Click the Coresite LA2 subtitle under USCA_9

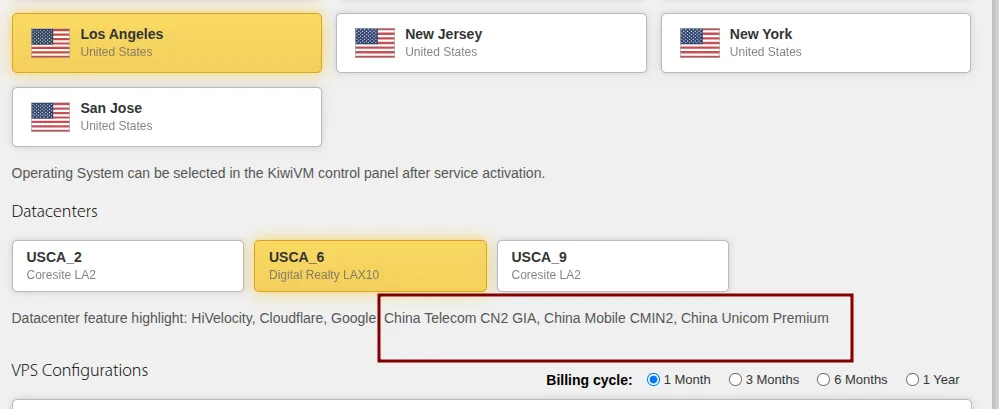tap(546, 275)
